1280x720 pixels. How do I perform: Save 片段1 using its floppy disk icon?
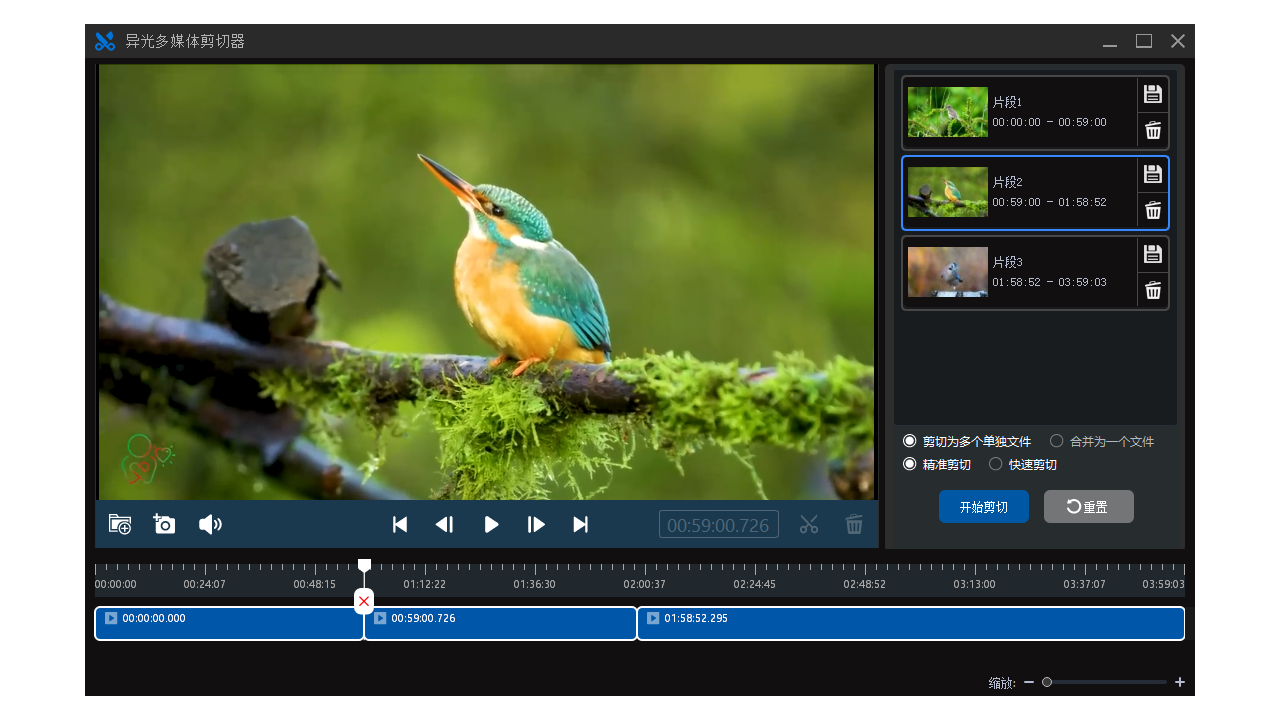(x=1153, y=95)
